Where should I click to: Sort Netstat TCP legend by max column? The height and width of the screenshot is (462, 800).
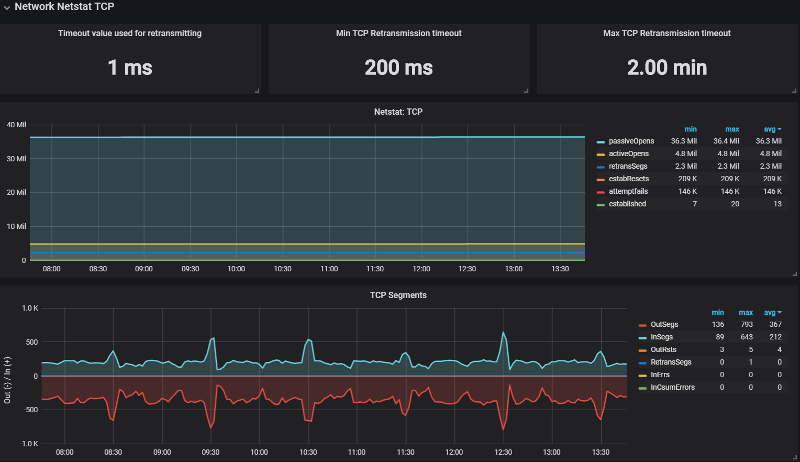(x=732, y=129)
